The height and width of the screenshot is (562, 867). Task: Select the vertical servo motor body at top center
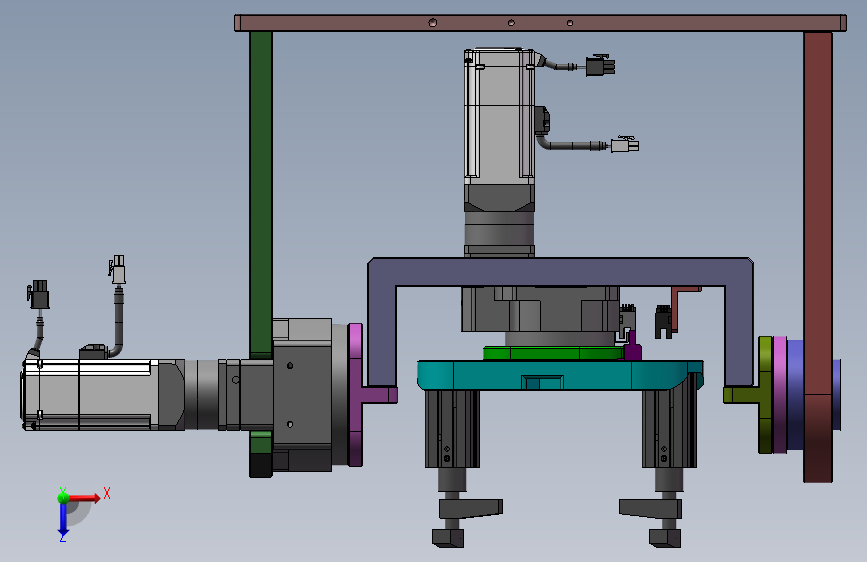499,116
